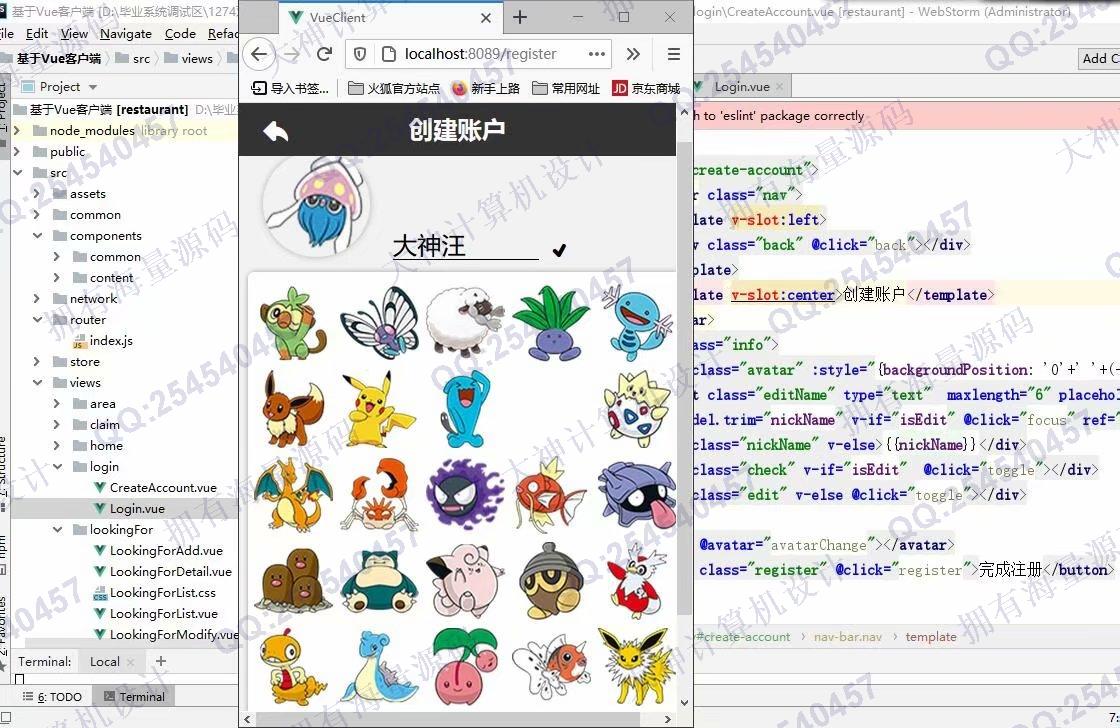Pick the Lapras avatar

[x=379, y=666]
